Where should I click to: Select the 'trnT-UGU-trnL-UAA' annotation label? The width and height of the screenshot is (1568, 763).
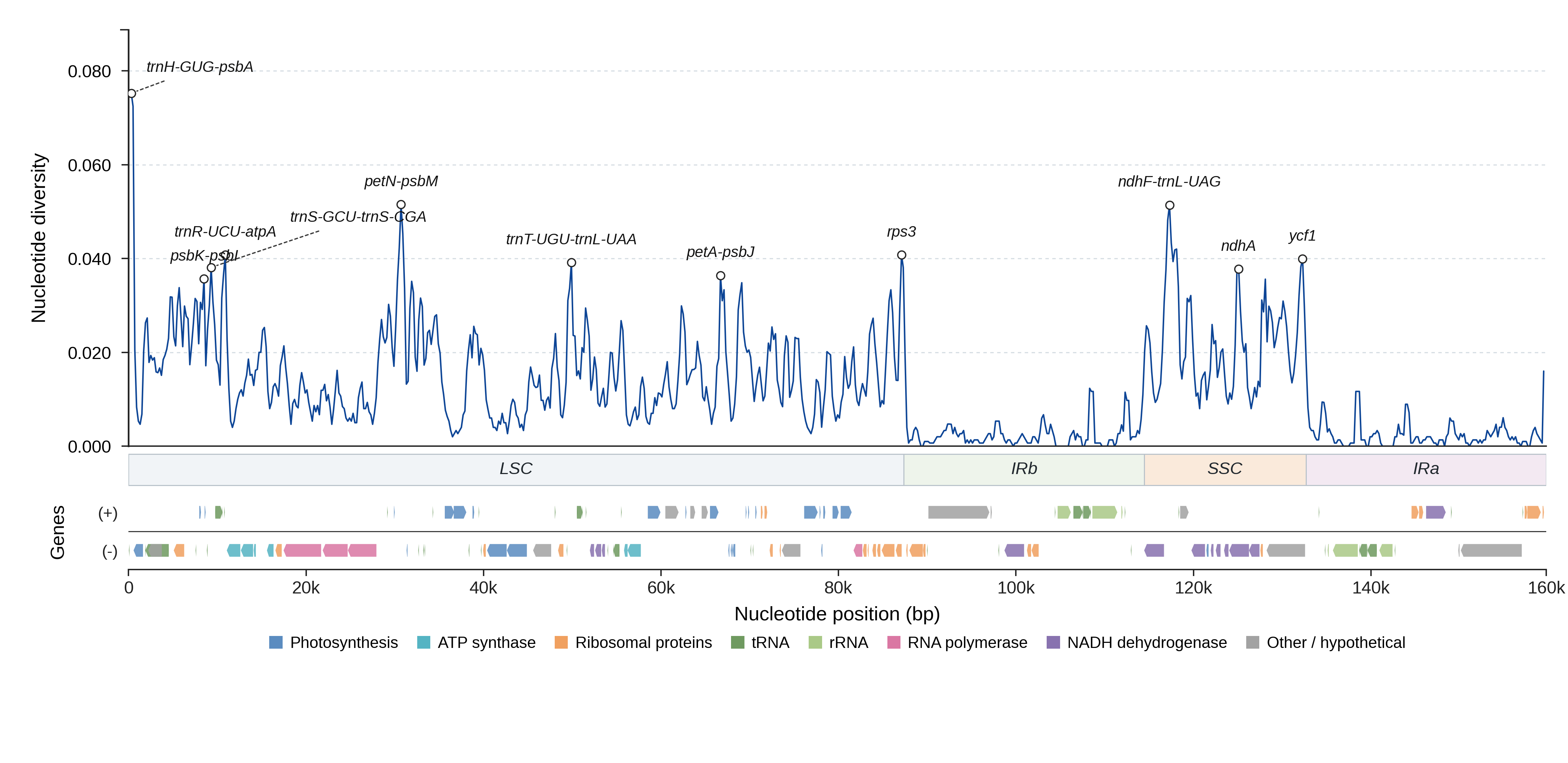(571, 239)
